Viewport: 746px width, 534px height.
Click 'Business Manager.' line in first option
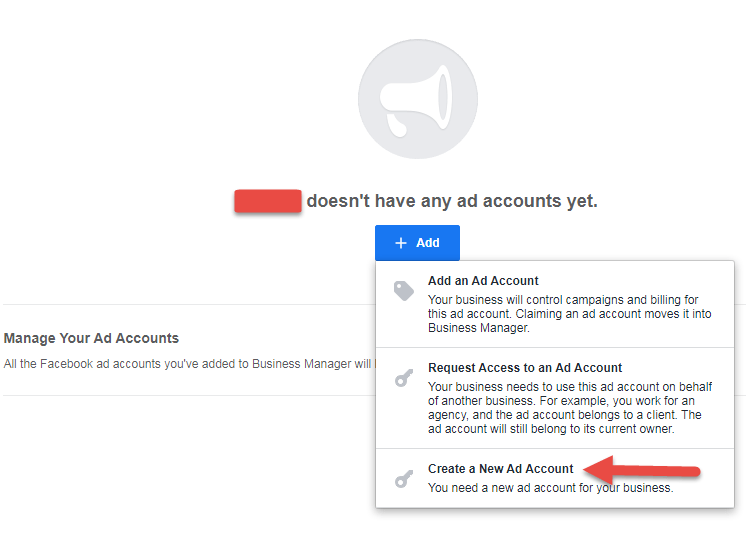[479, 328]
